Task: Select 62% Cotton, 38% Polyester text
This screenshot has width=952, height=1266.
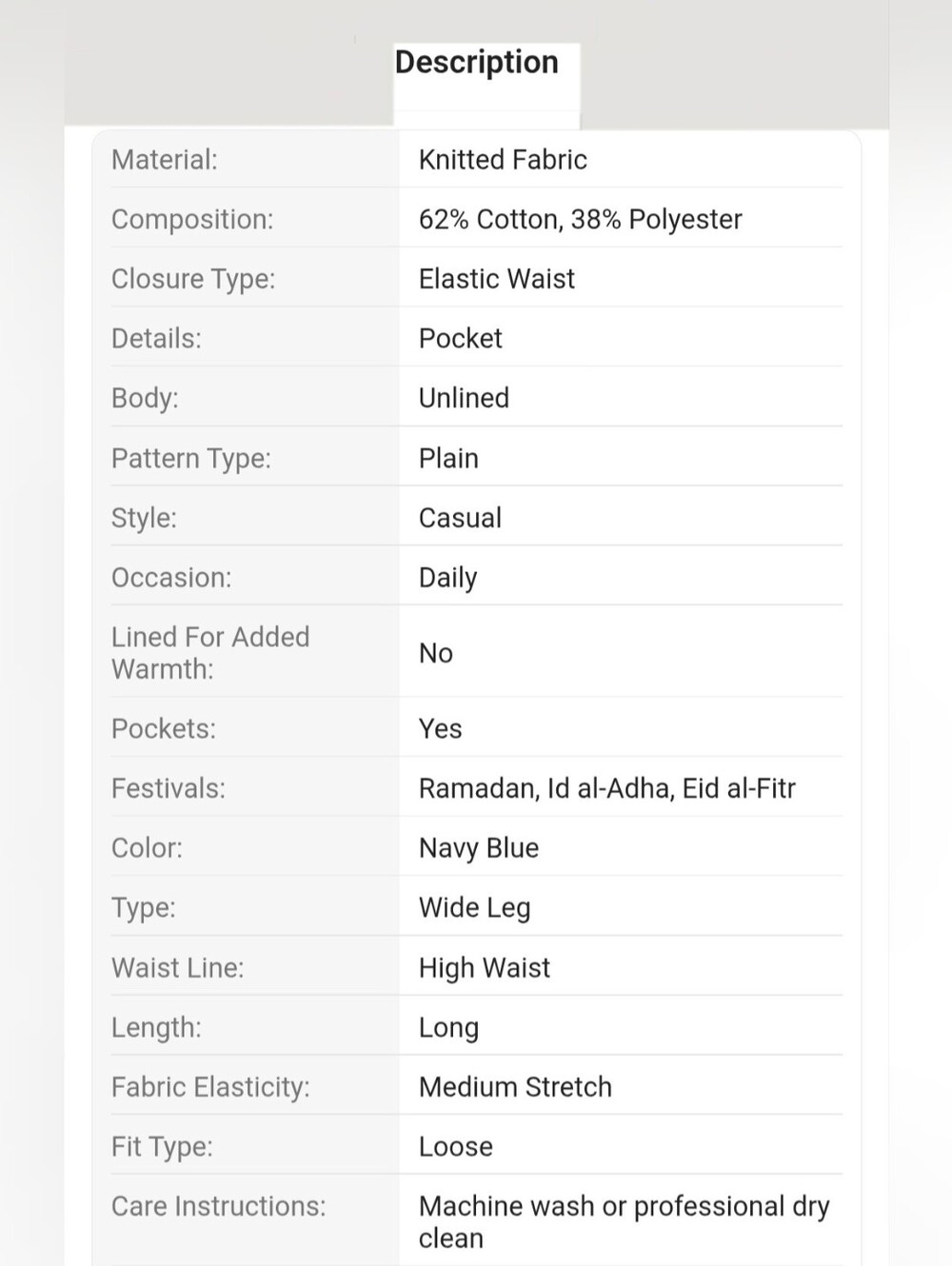Action: pos(580,220)
